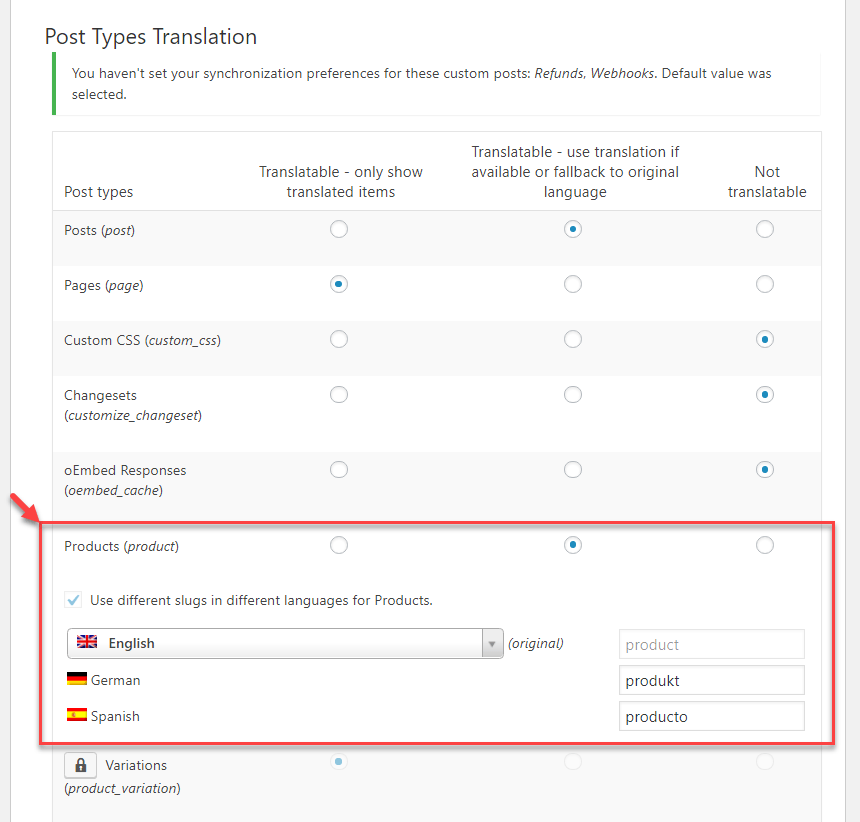Set Products to 'Not translatable'
Viewport: 860px width, 822px height.
pos(765,545)
